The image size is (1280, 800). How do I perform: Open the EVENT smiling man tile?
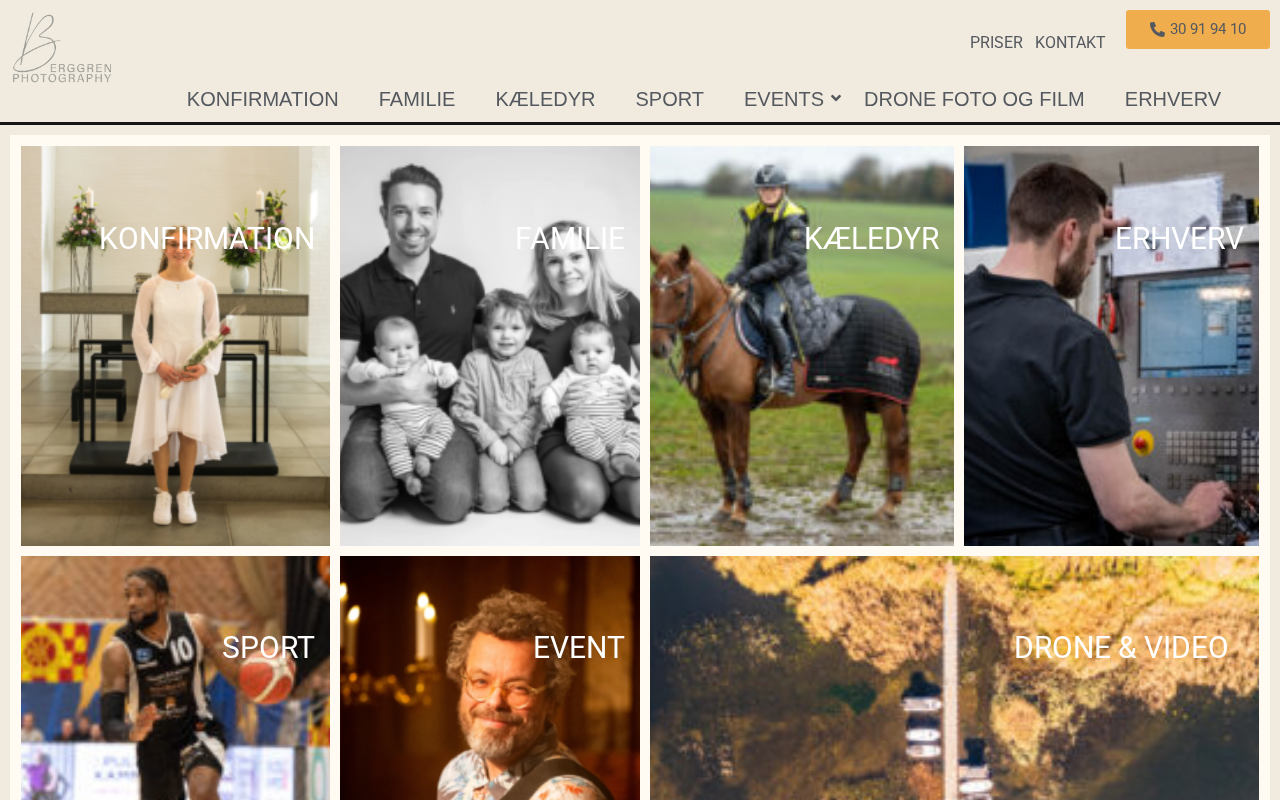490,678
